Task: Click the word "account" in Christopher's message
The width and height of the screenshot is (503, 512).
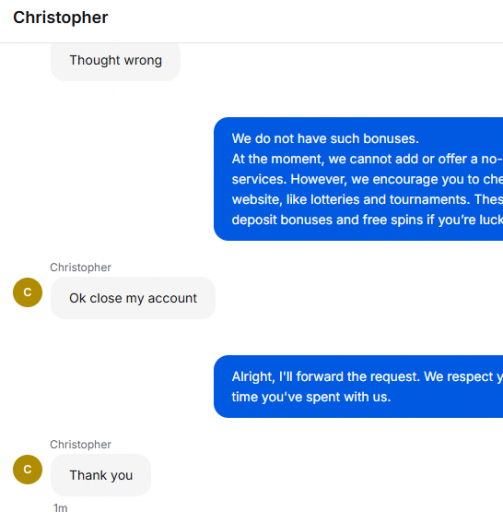Action: 172,299
